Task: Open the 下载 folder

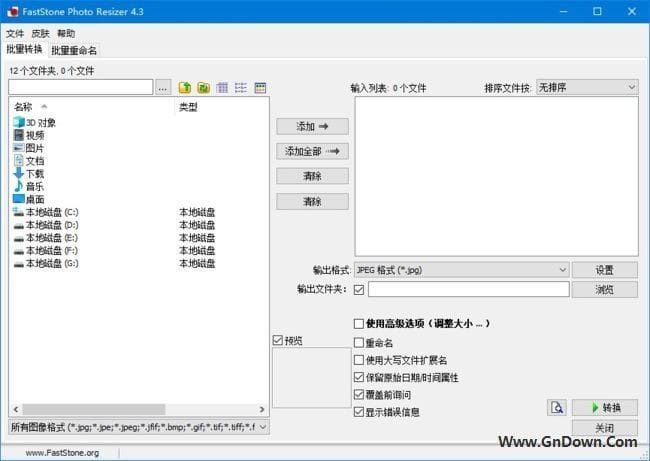Action: coord(29,174)
